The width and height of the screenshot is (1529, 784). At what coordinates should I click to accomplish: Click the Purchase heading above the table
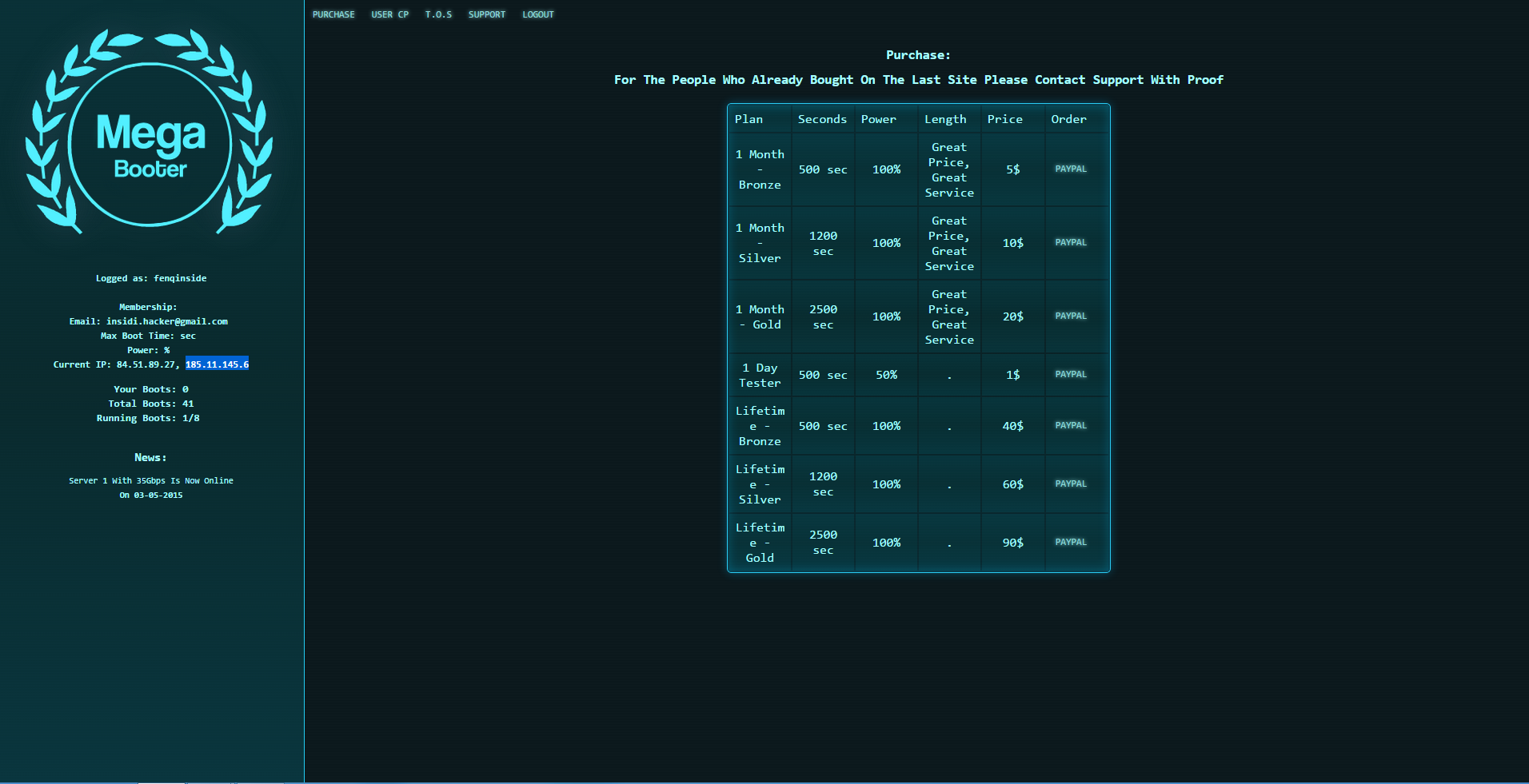pyautogui.click(x=918, y=55)
